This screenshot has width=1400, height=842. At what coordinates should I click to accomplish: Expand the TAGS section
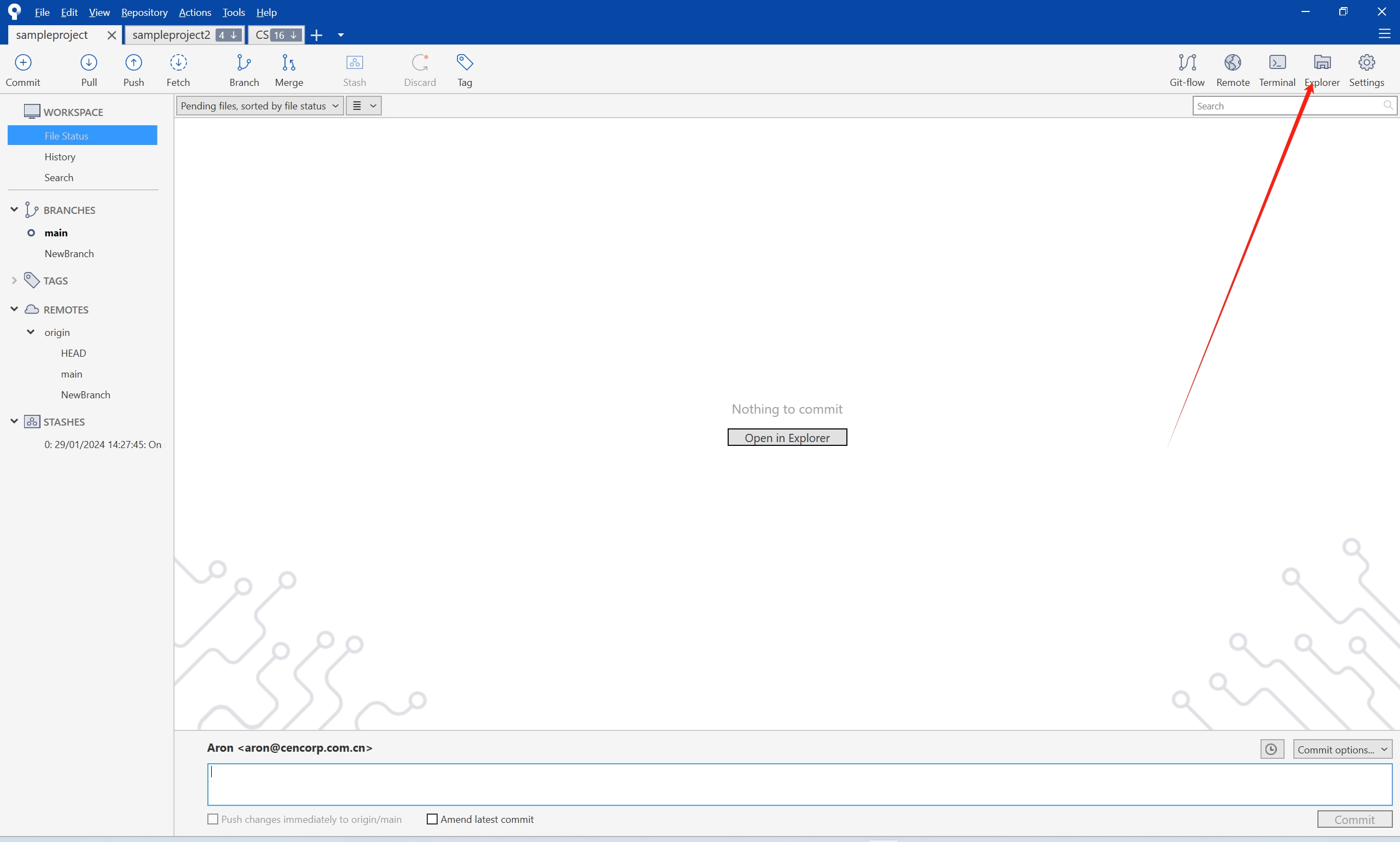15,280
